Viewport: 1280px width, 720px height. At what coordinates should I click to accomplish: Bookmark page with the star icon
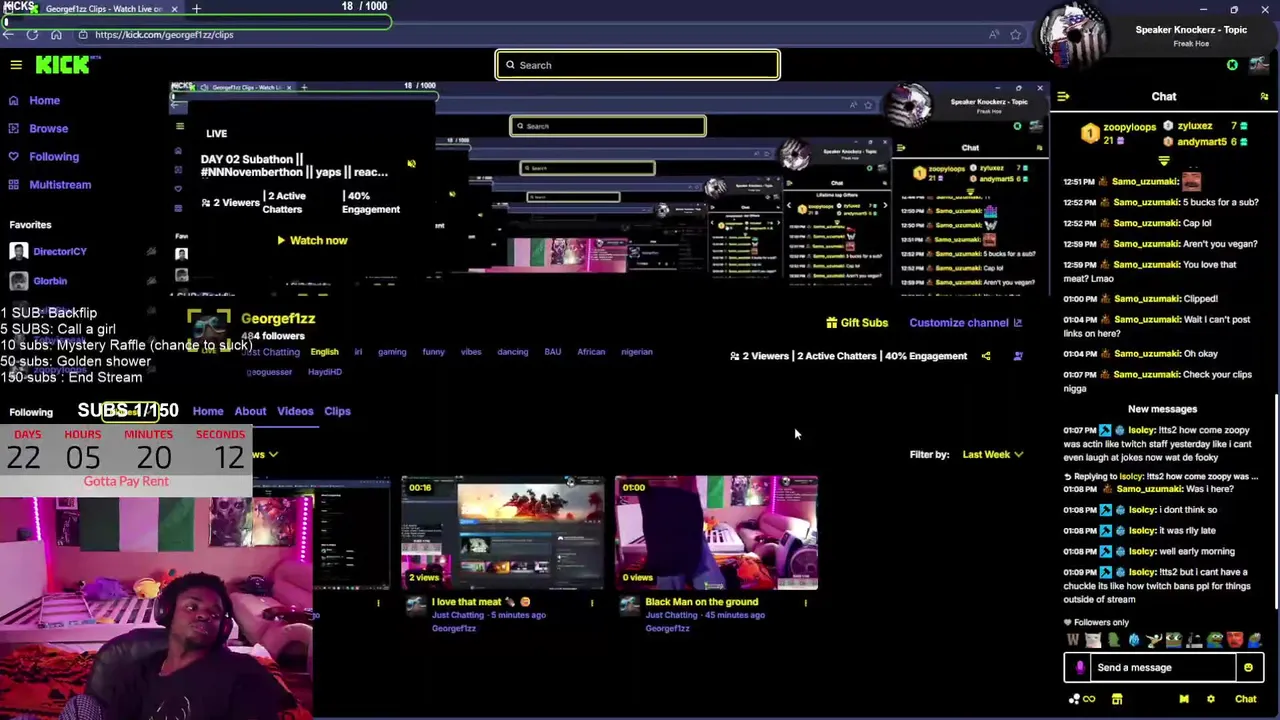[x=1016, y=34]
